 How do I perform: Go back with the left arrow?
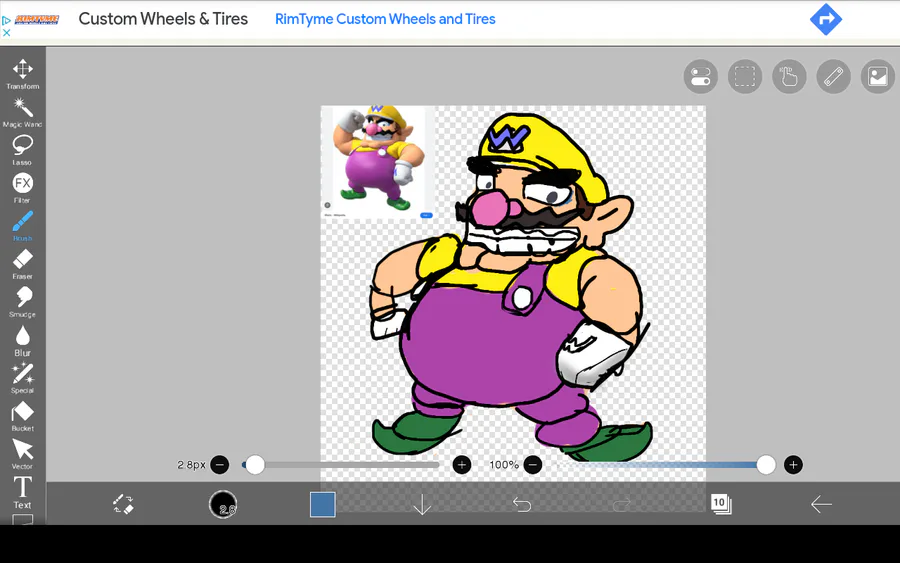pyautogui.click(x=821, y=504)
